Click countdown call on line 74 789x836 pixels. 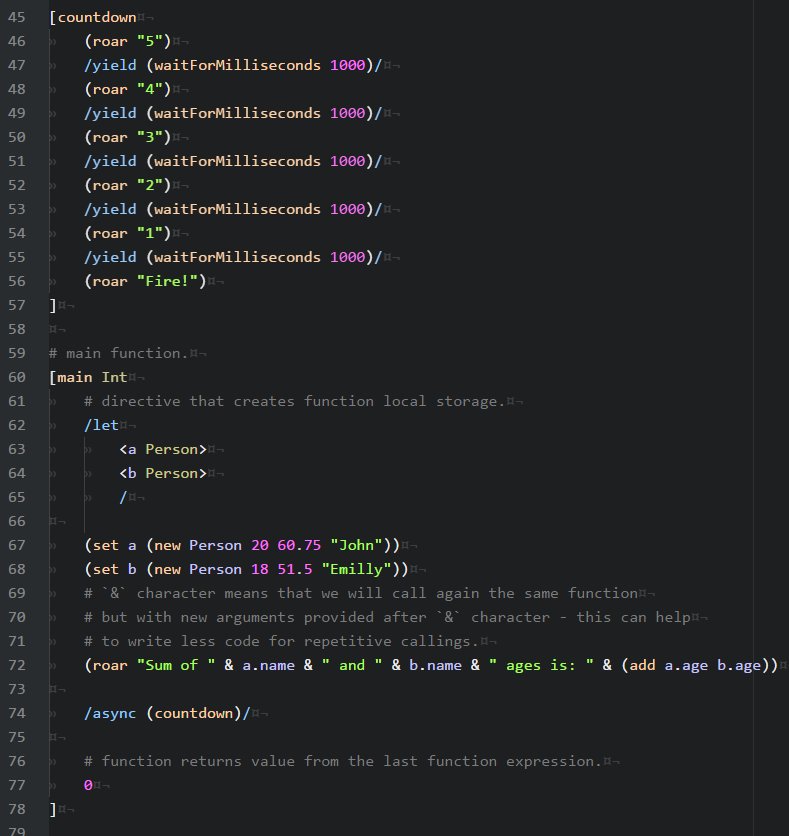click(x=194, y=713)
